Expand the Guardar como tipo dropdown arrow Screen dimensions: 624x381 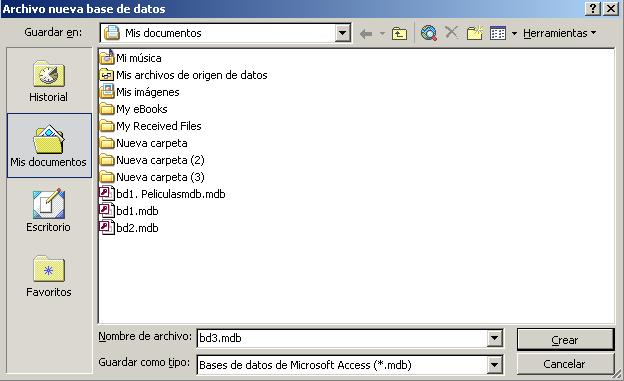(494, 364)
